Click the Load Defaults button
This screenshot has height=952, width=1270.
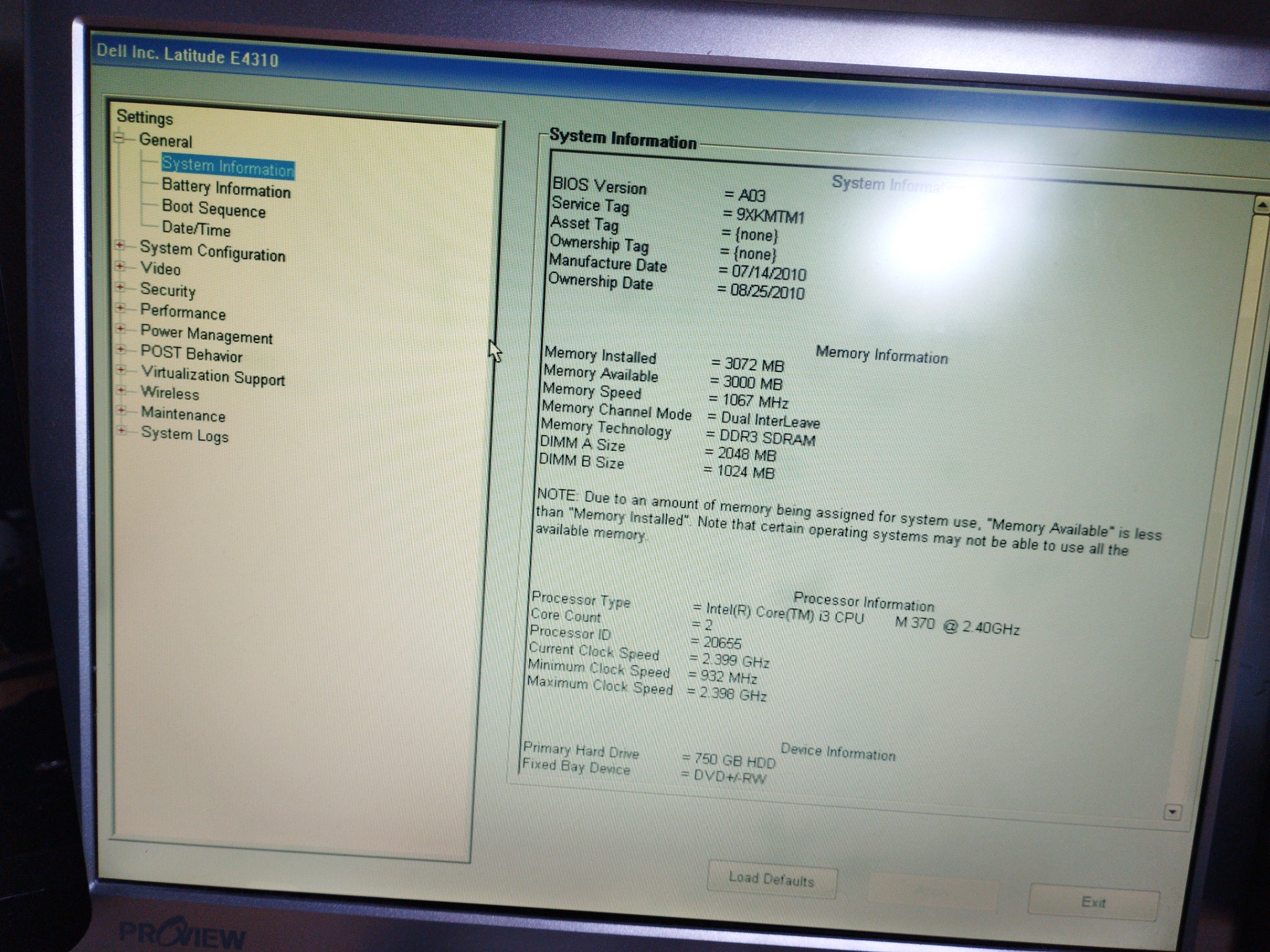click(x=771, y=879)
